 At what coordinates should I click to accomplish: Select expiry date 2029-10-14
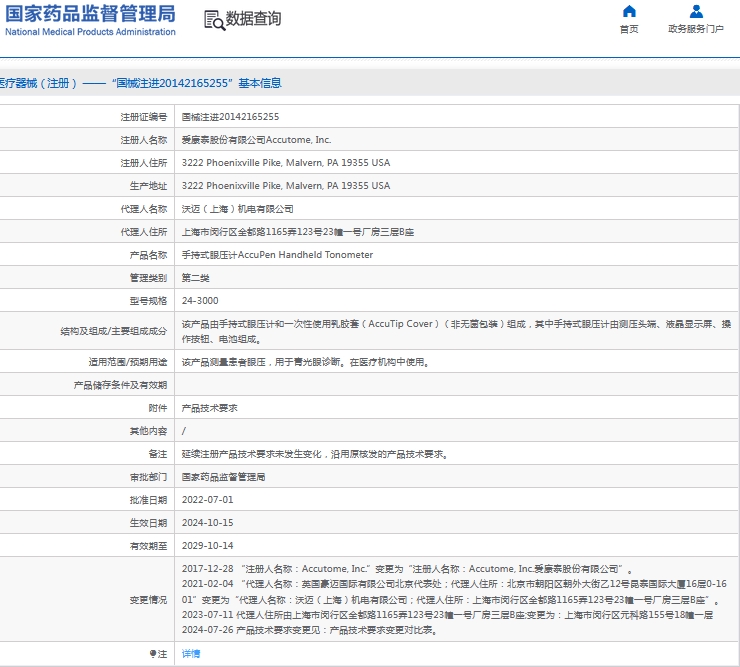coord(208,546)
